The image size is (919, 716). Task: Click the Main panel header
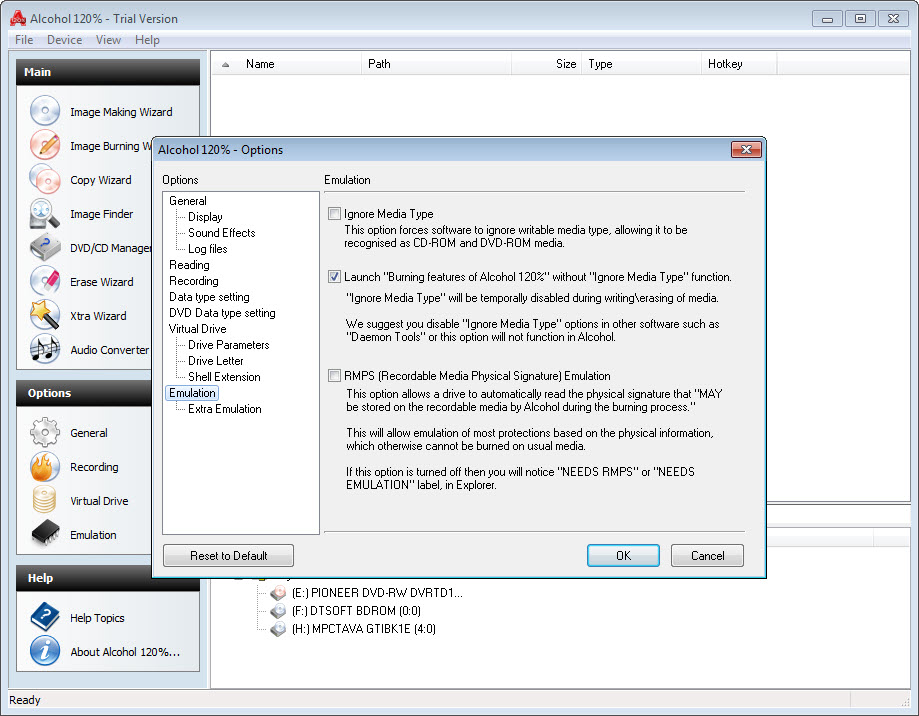108,72
